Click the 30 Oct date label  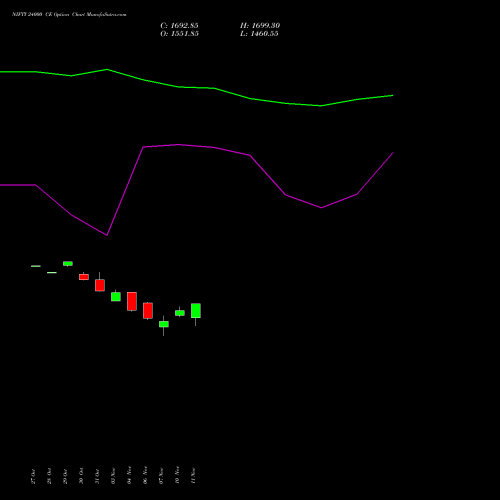81,476
